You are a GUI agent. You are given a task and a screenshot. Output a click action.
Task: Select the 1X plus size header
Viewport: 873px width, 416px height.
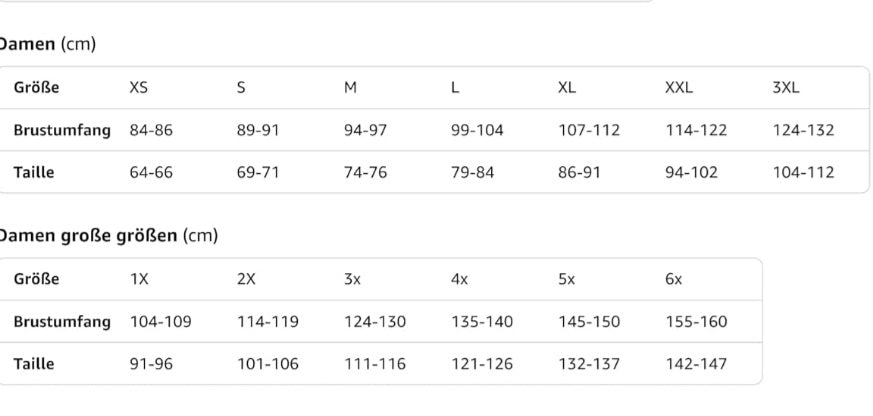[x=139, y=279]
